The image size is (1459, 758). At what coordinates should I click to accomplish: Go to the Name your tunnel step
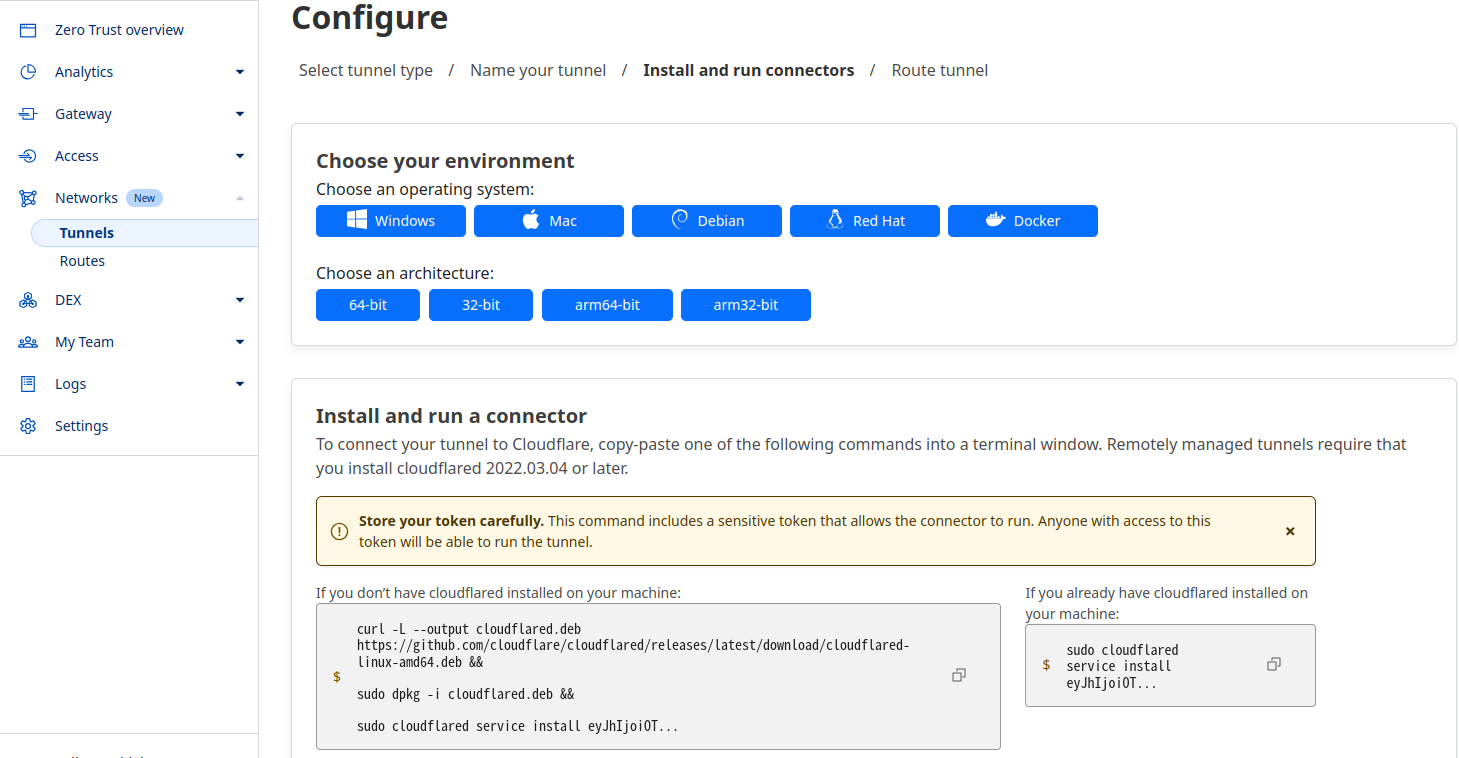[x=538, y=70]
